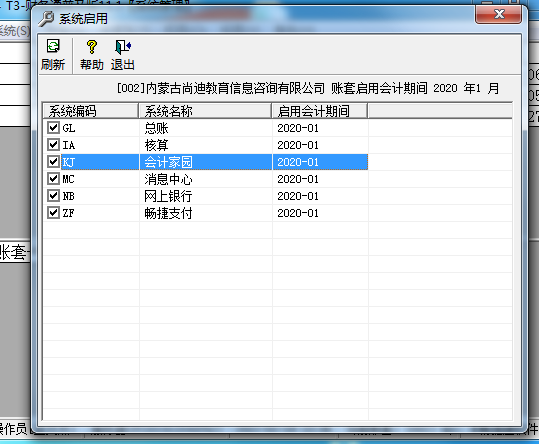Click the Exit (退出) door icon
The image size is (539, 444).
tap(123, 46)
